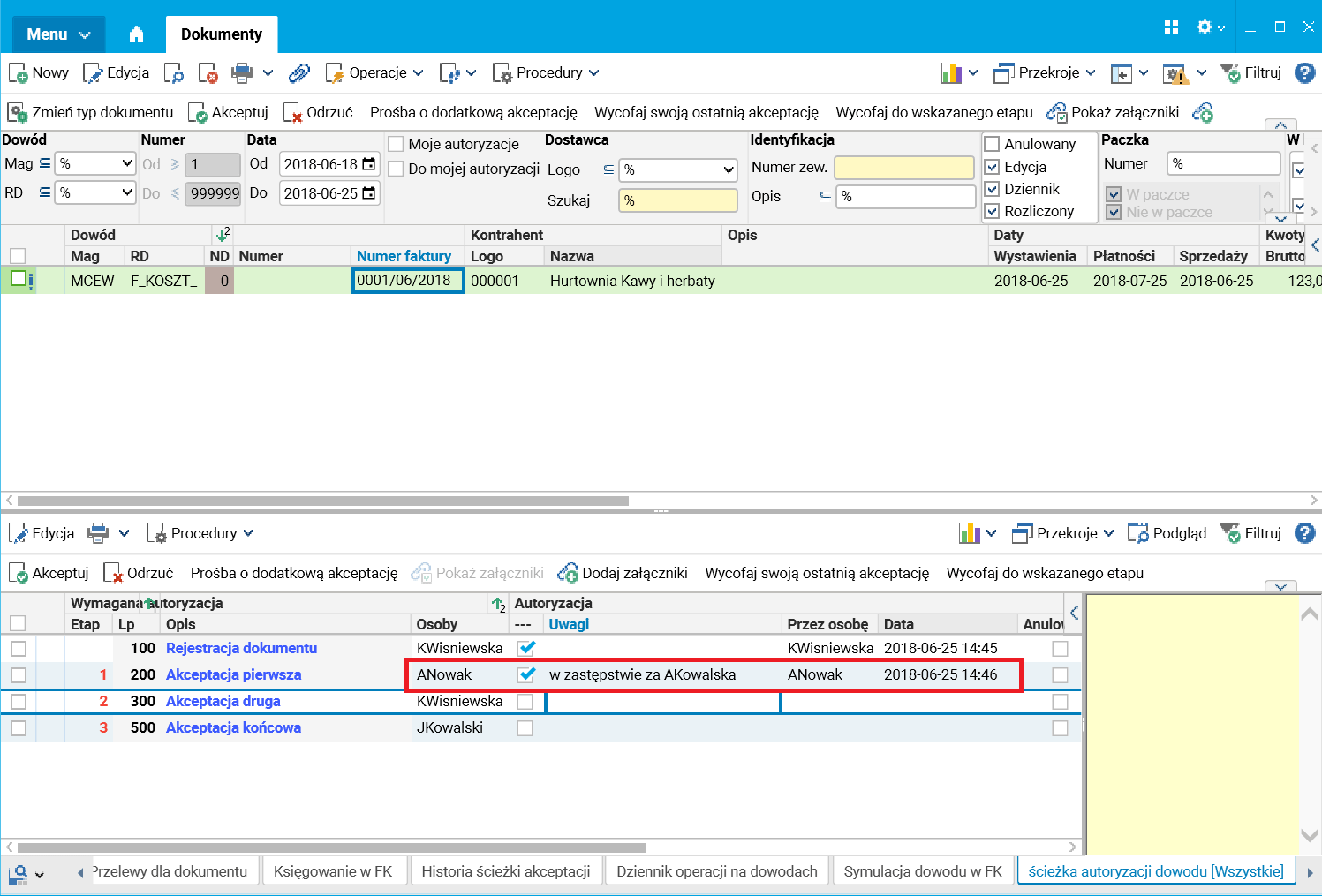Click the Numer zew. input field
Viewport: 1322px width, 896px height.
[x=904, y=168]
